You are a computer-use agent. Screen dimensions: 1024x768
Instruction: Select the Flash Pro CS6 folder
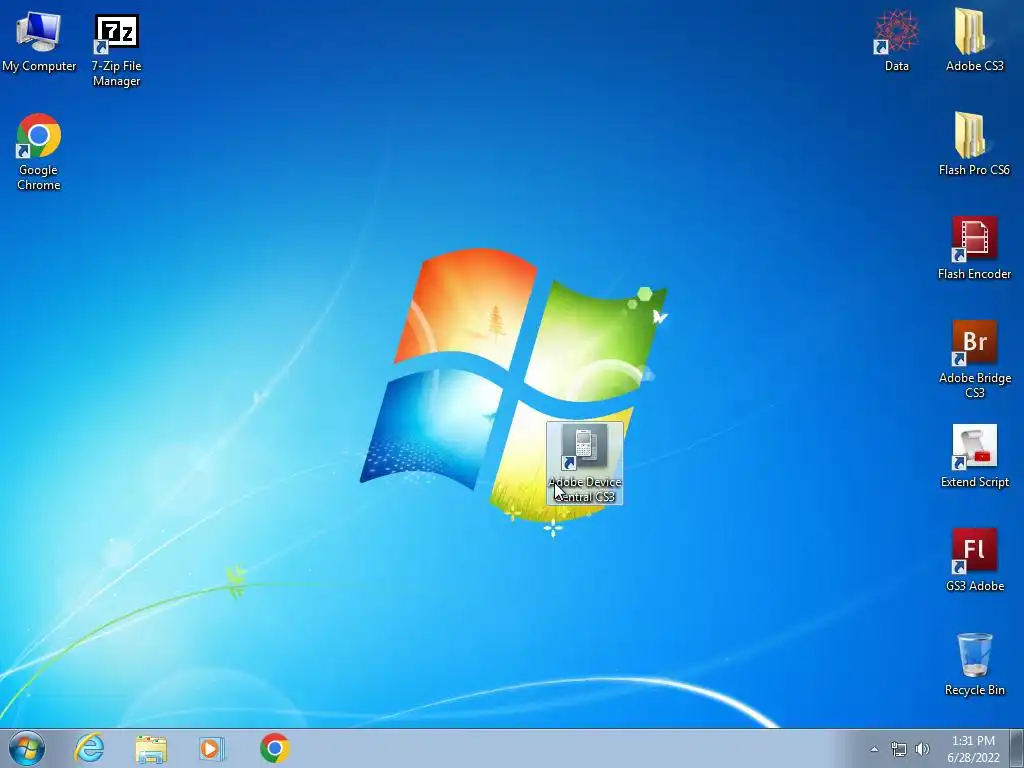click(x=974, y=144)
